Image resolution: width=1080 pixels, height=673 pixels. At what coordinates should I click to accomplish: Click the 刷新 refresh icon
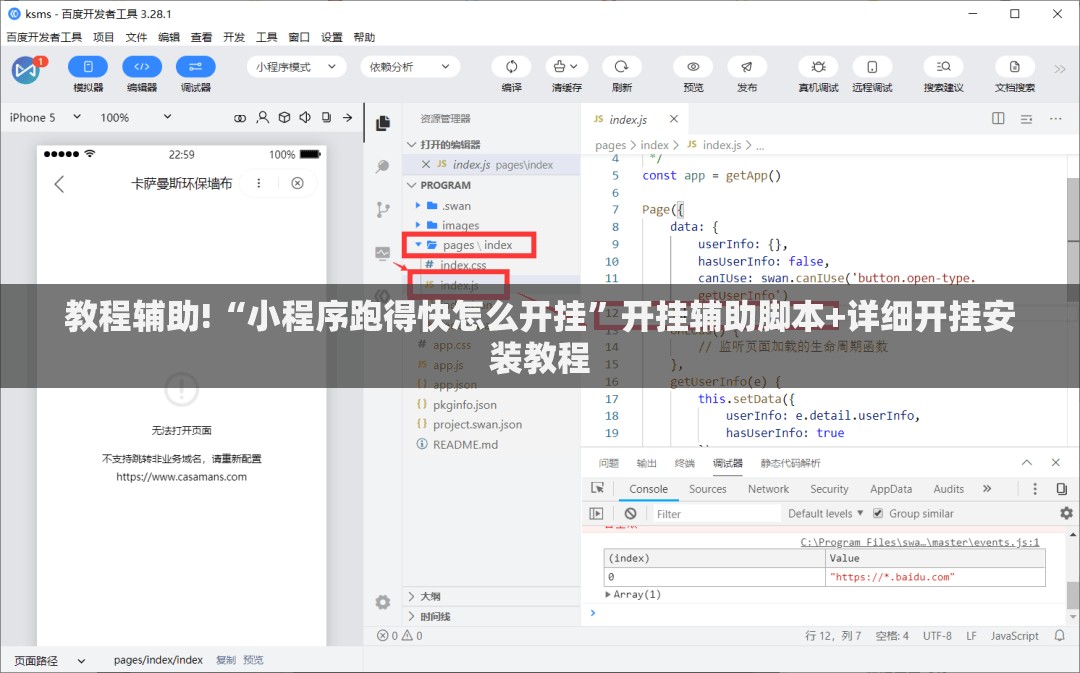pyautogui.click(x=621, y=67)
